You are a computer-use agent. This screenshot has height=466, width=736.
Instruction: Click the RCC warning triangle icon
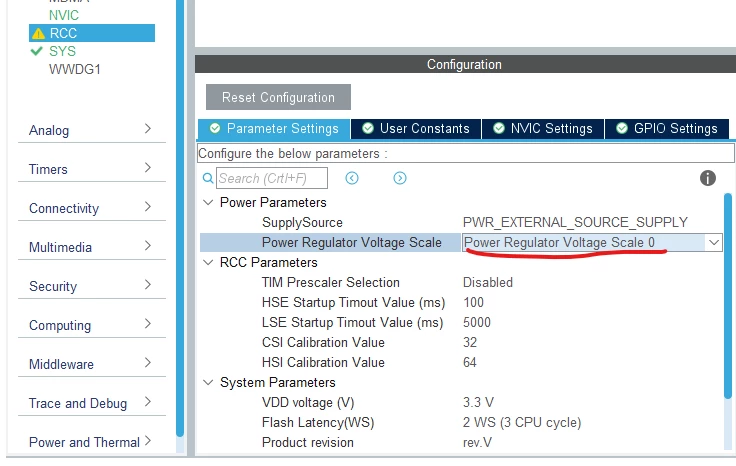(38, 34)
